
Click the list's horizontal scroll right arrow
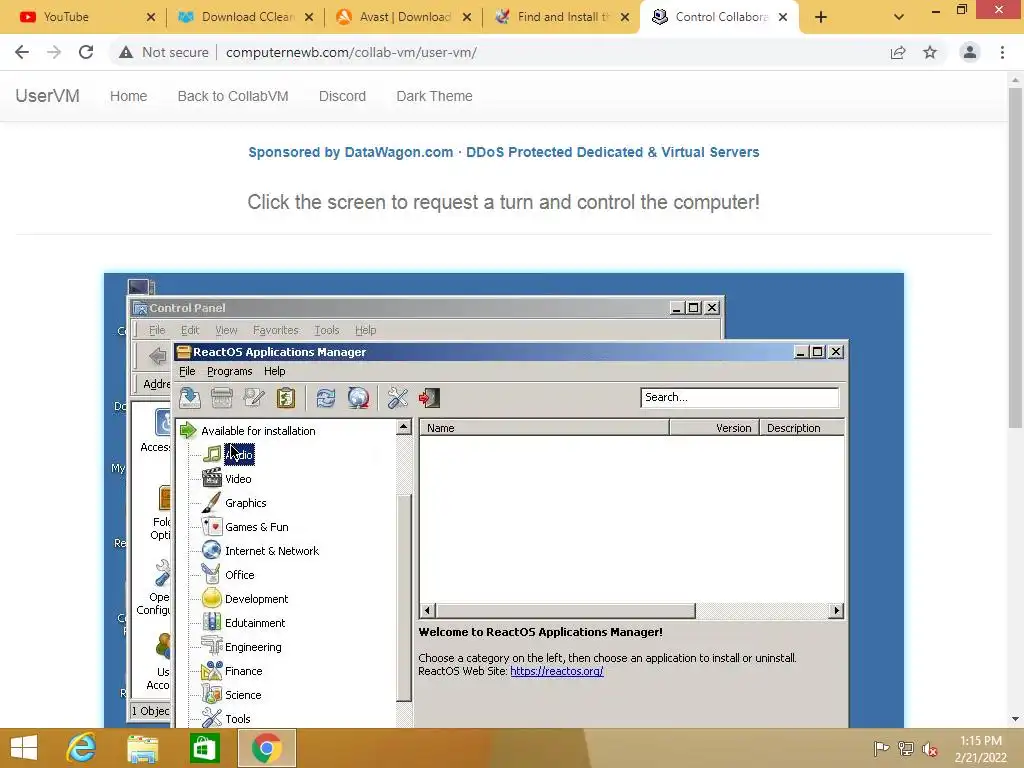(x=836, y=611)
